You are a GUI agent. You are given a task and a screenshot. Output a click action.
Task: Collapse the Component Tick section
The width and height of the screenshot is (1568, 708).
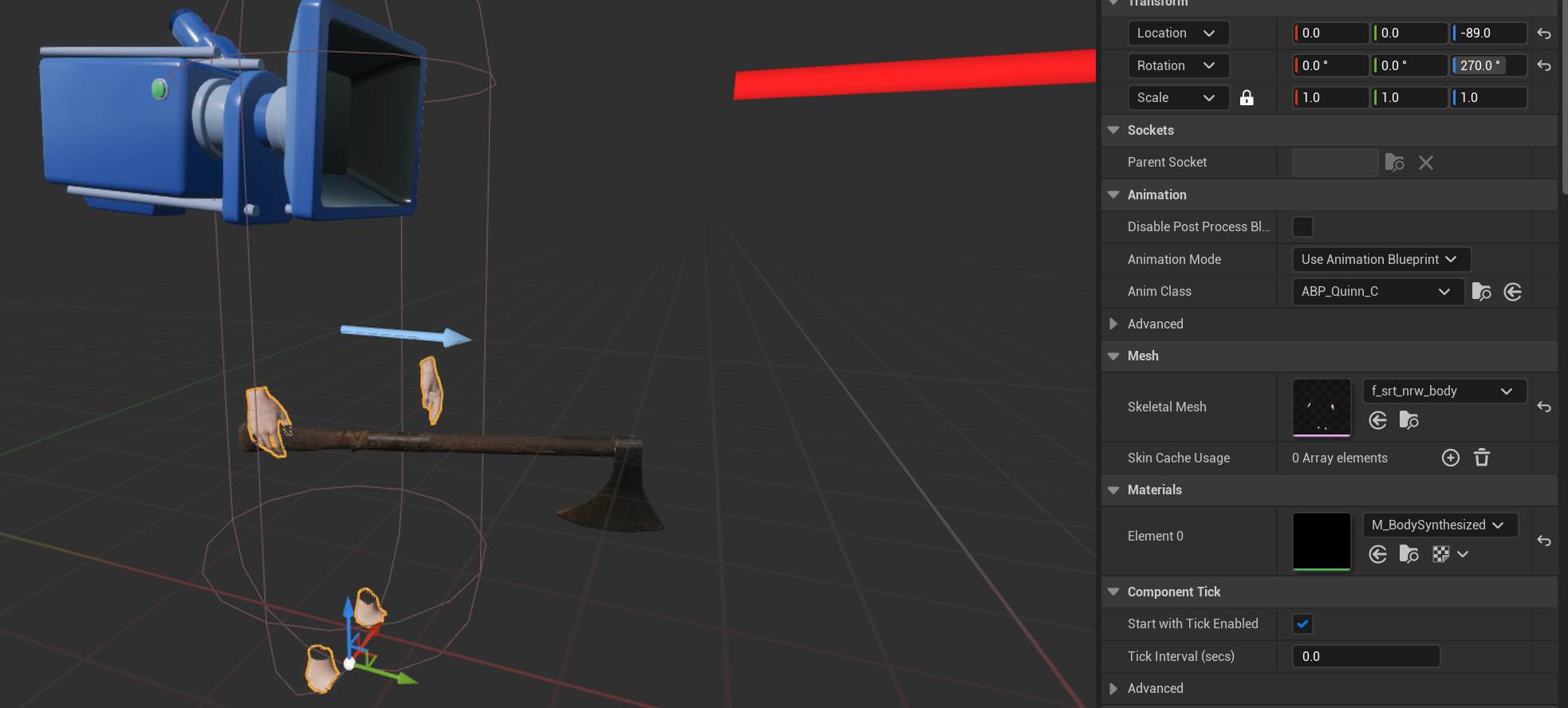pos(1113,592)
